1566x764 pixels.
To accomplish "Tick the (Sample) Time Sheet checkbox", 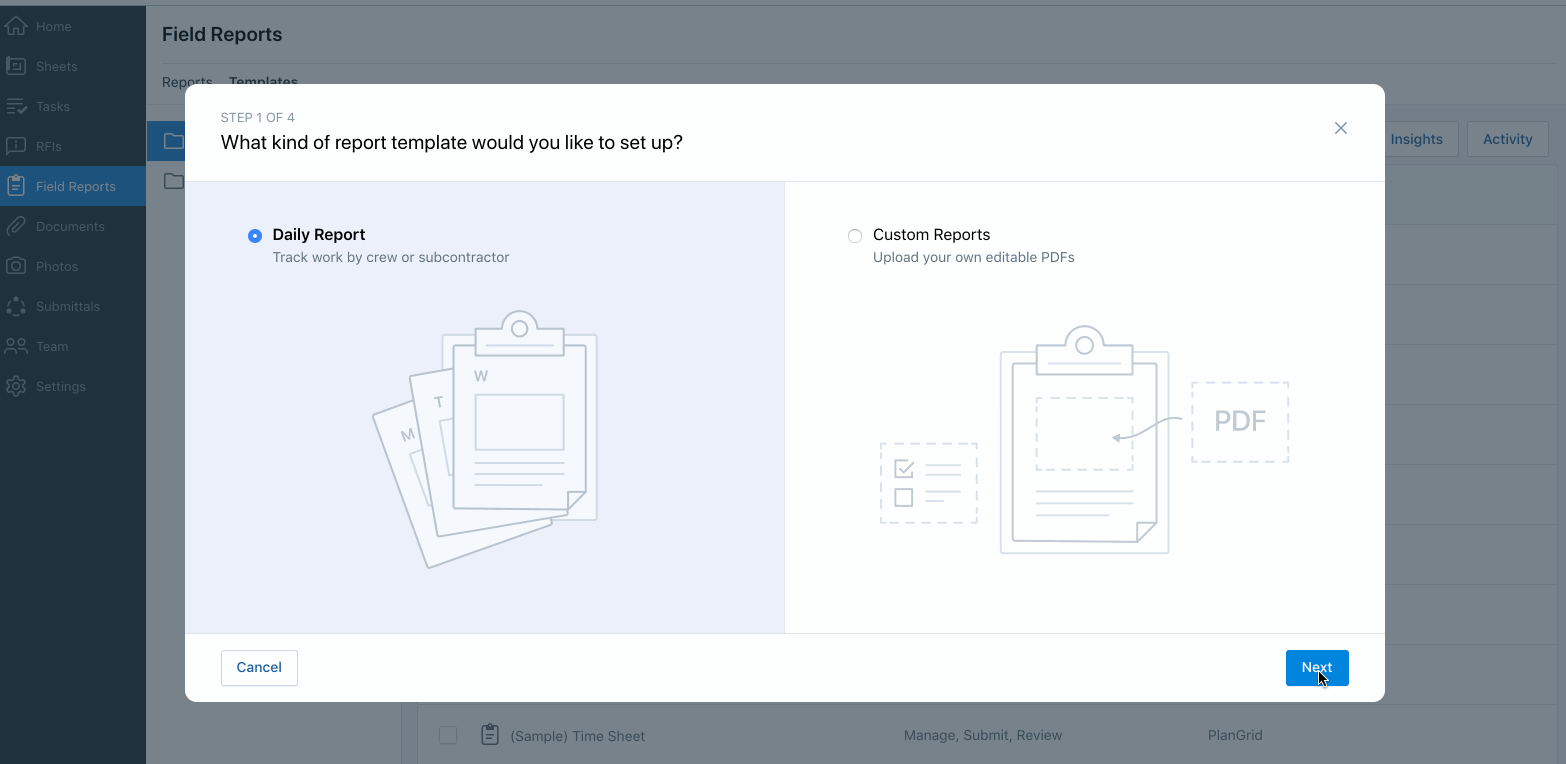I will [448, 735].
